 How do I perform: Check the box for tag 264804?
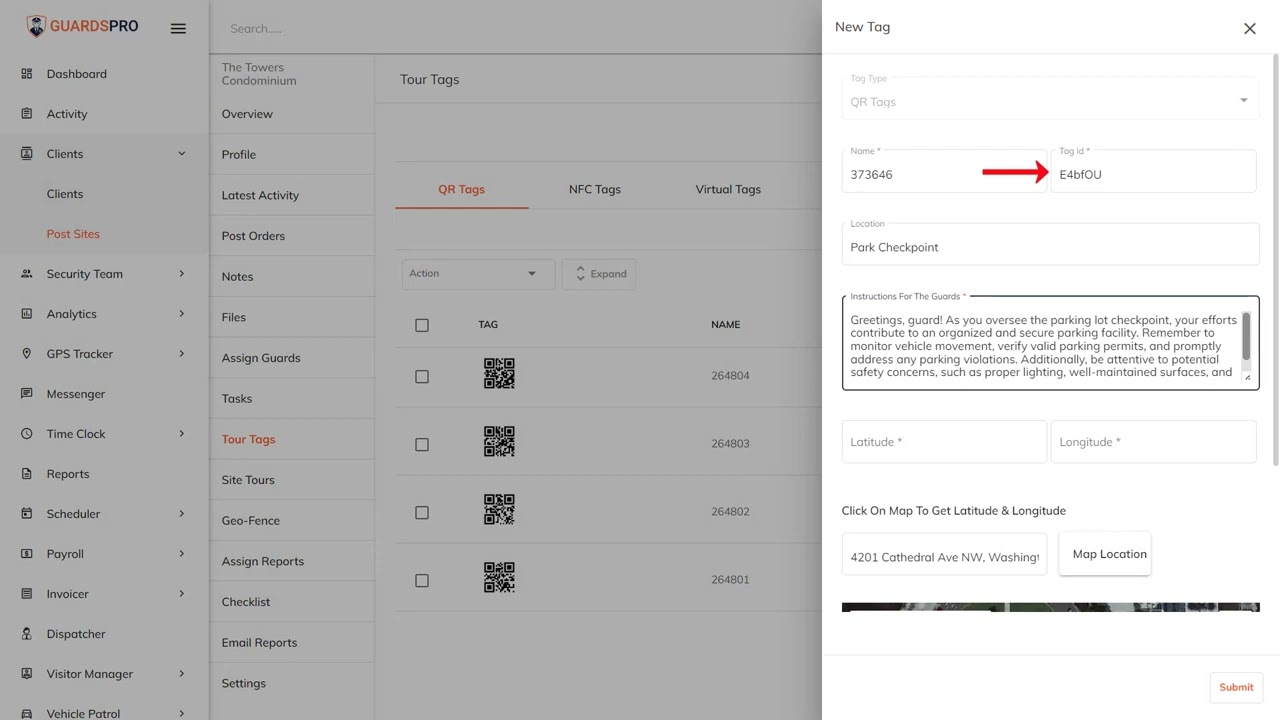pyautogui.click(x=422, y=377)
